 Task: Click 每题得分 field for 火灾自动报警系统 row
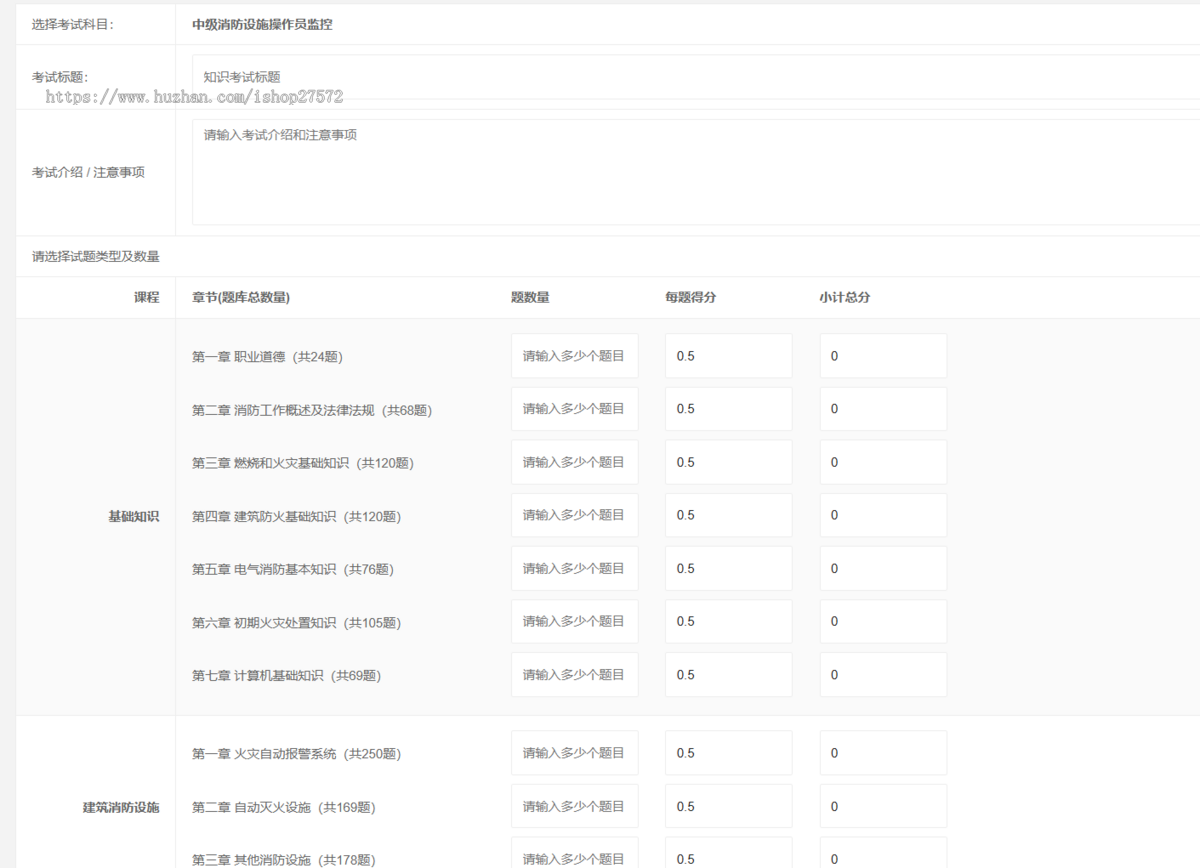[729, 753]
